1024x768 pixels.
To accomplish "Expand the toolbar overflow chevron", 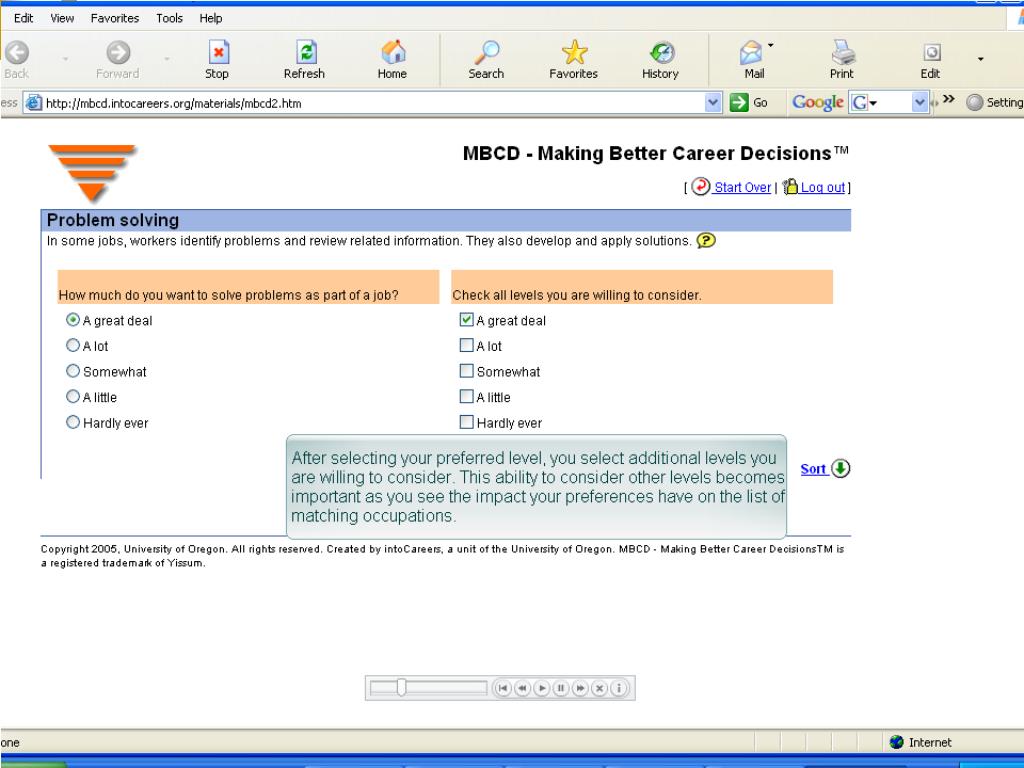I will [948, 99].
